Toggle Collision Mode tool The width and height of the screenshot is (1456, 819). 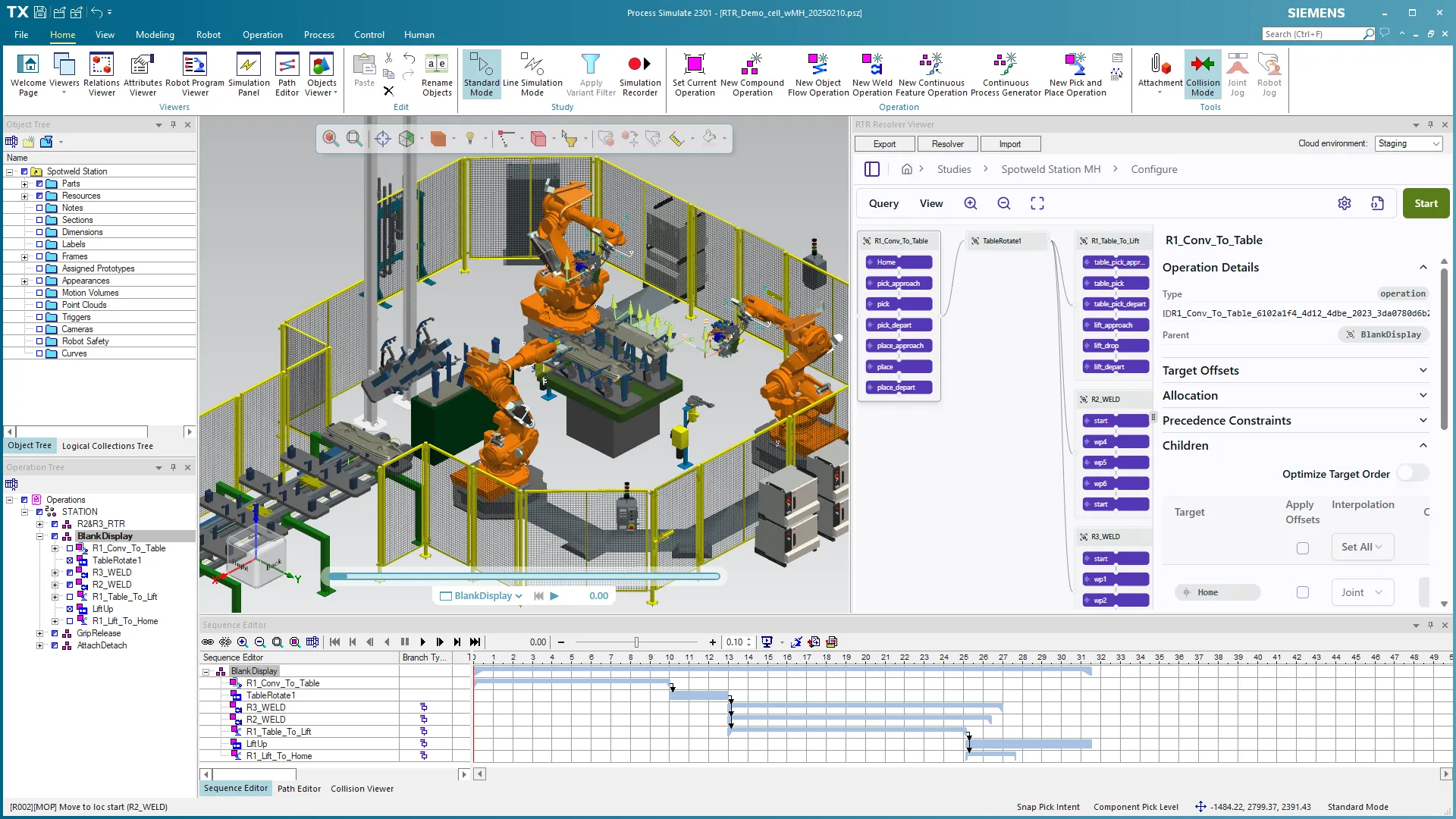[x=1203, y=74]
